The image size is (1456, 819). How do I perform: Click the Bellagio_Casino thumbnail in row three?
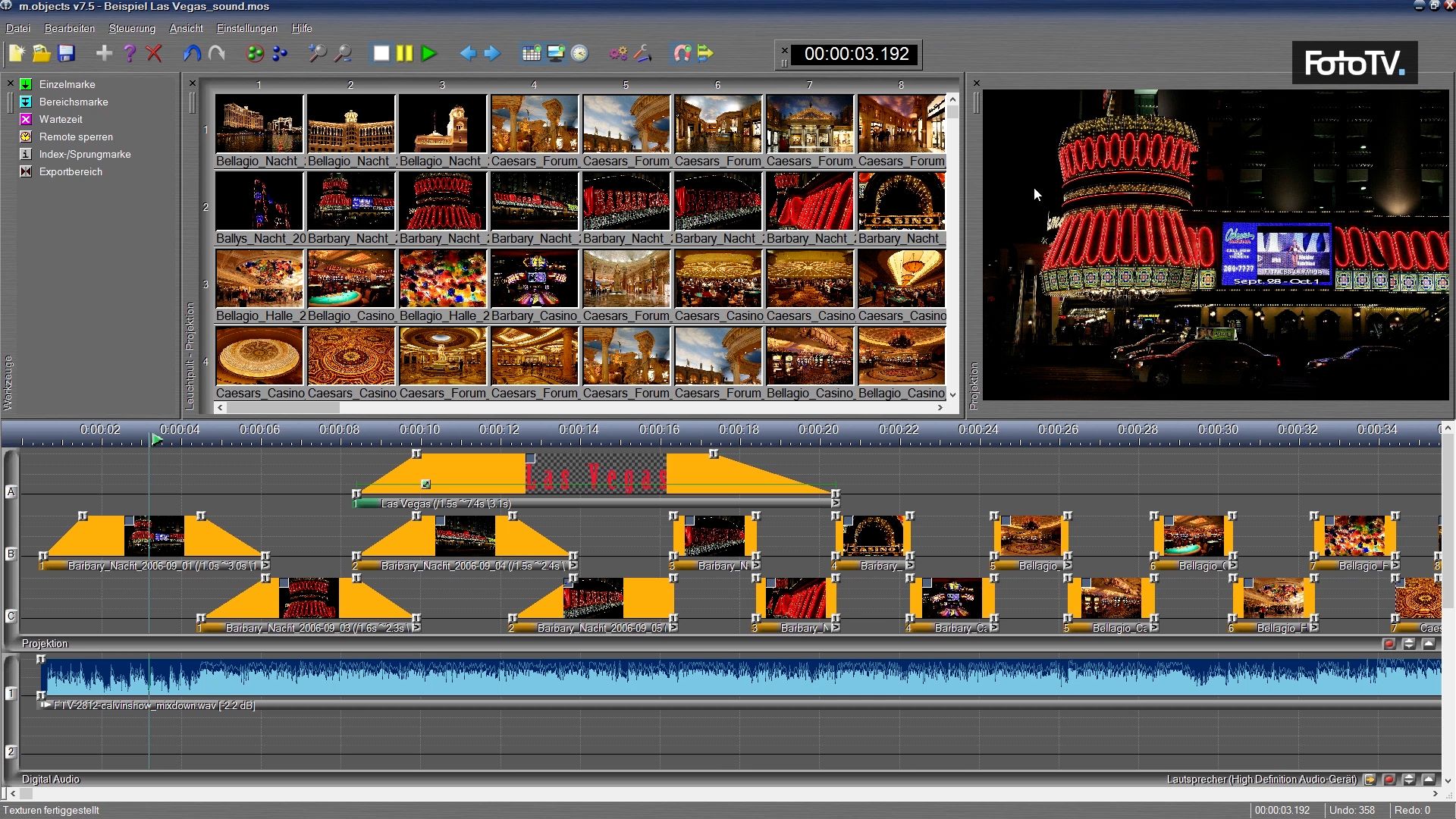pos(350,279)
